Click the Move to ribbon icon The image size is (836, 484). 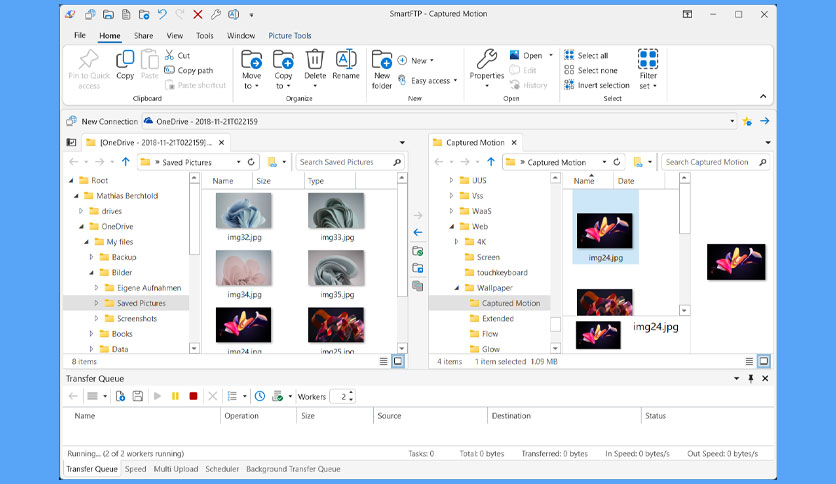pos(251,60)
